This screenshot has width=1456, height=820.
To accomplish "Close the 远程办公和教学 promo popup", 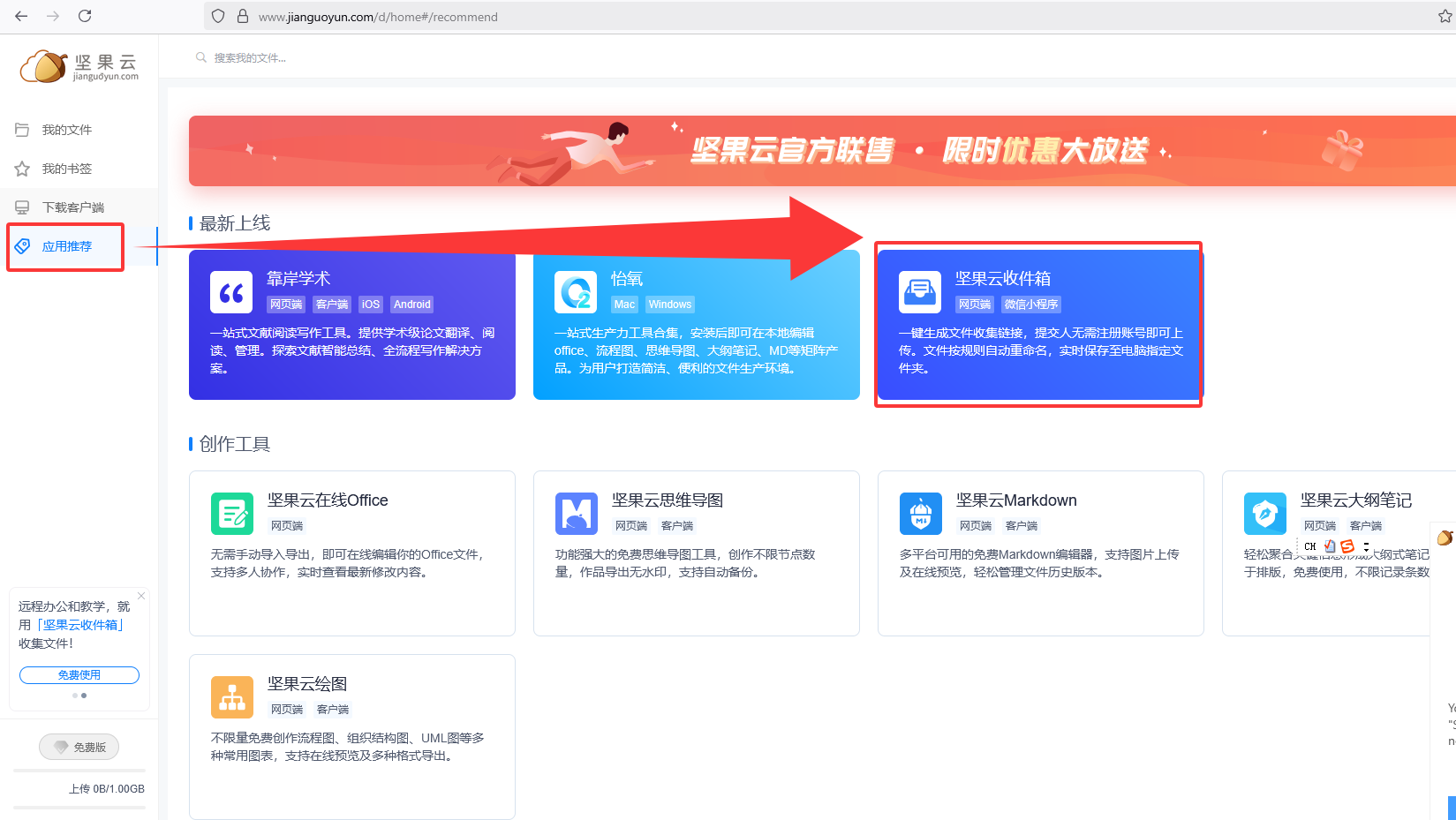I will point(141,596).
